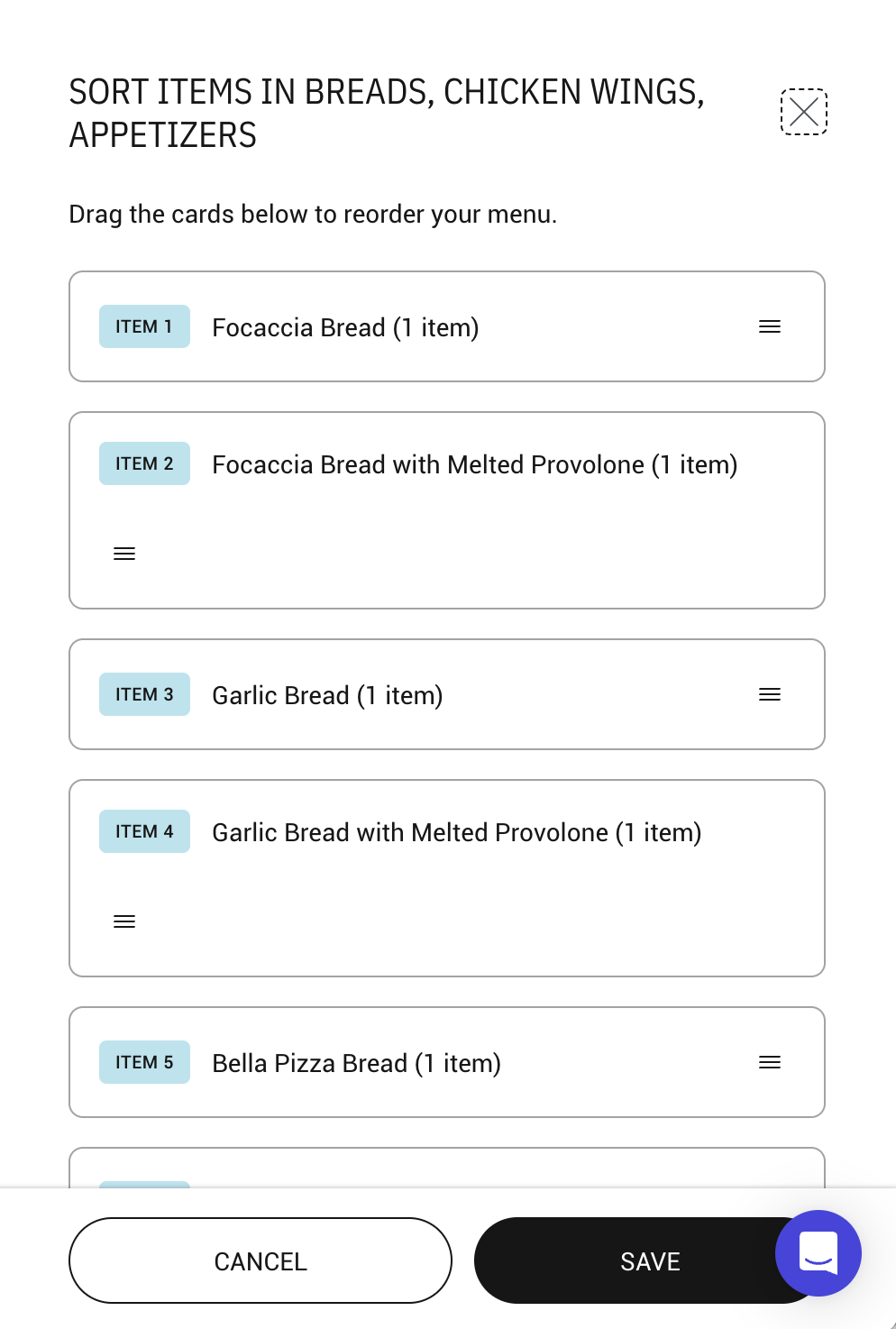
Task: Click the partially visible sixth item card
Action: 446,1168
